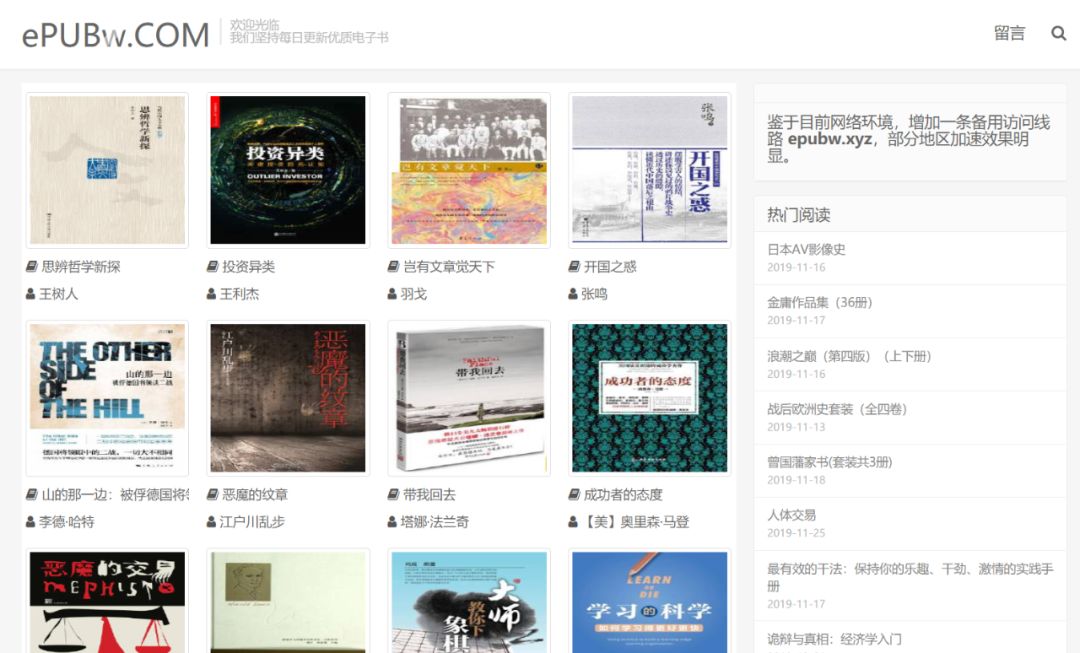Click the author icon beside 张鸣

tap(573, 294)
